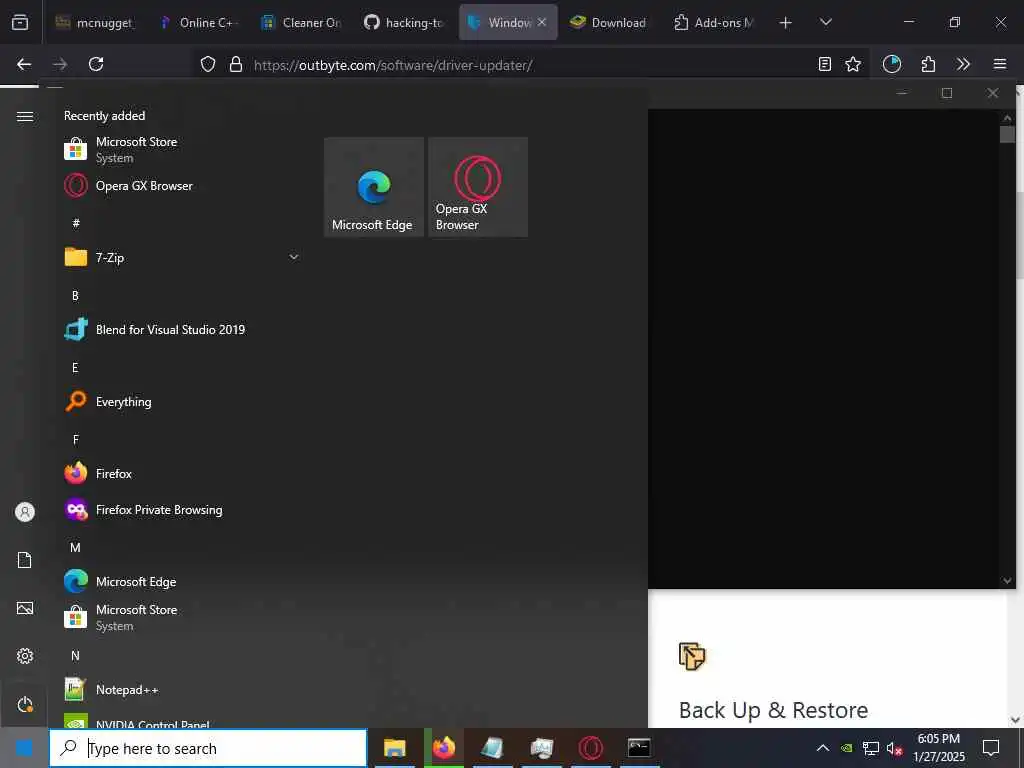This screenshot has width=1024, height=768.
Task: Reload the current page
Action: point(96,64)
